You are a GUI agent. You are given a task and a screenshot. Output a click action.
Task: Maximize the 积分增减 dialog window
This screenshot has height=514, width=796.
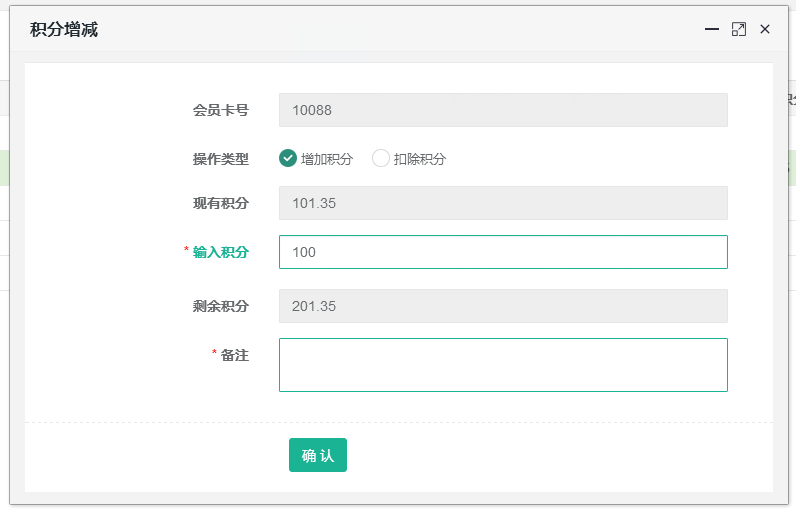tap(739, 29)
